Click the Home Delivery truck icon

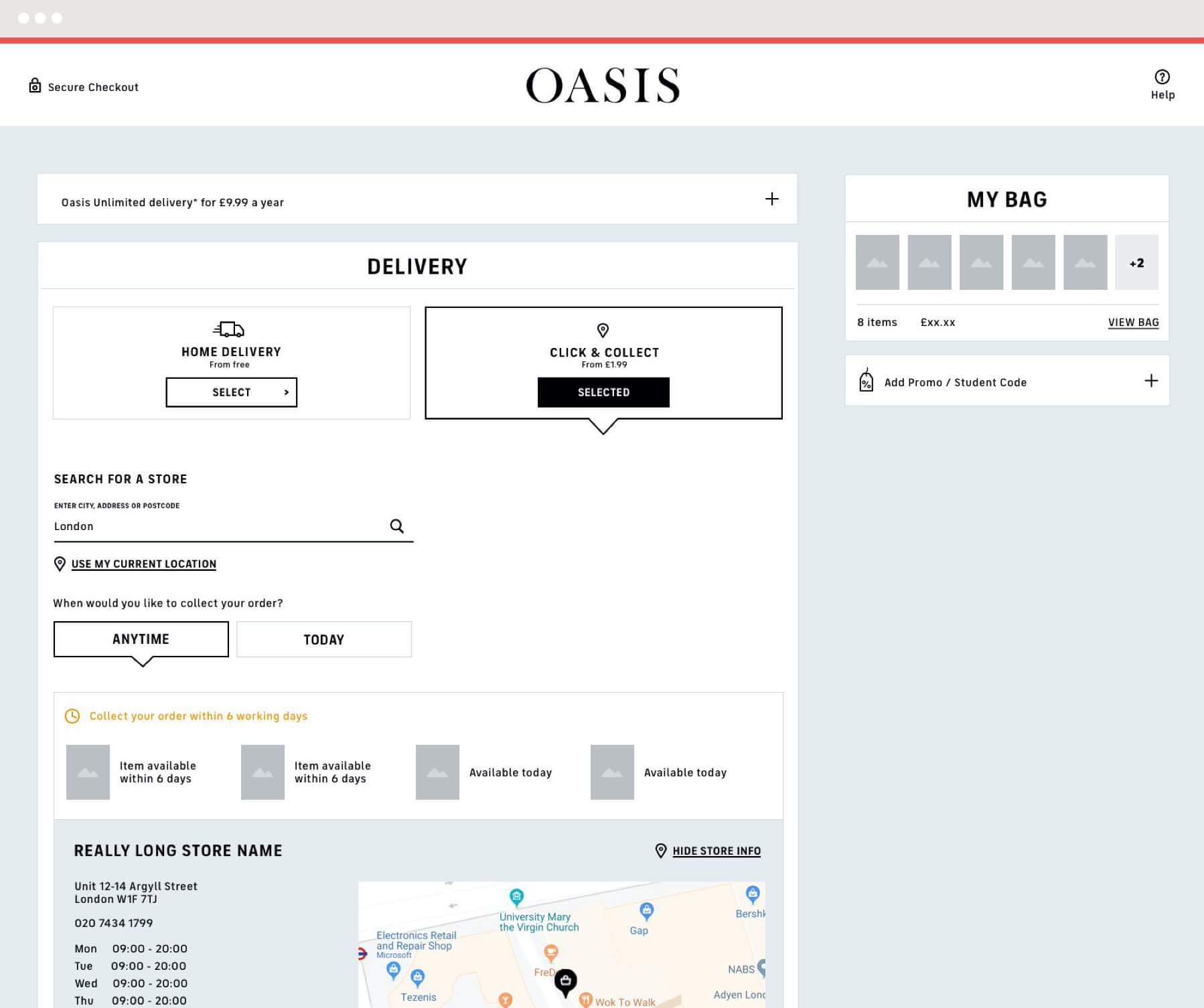click(x=229, y=329)
